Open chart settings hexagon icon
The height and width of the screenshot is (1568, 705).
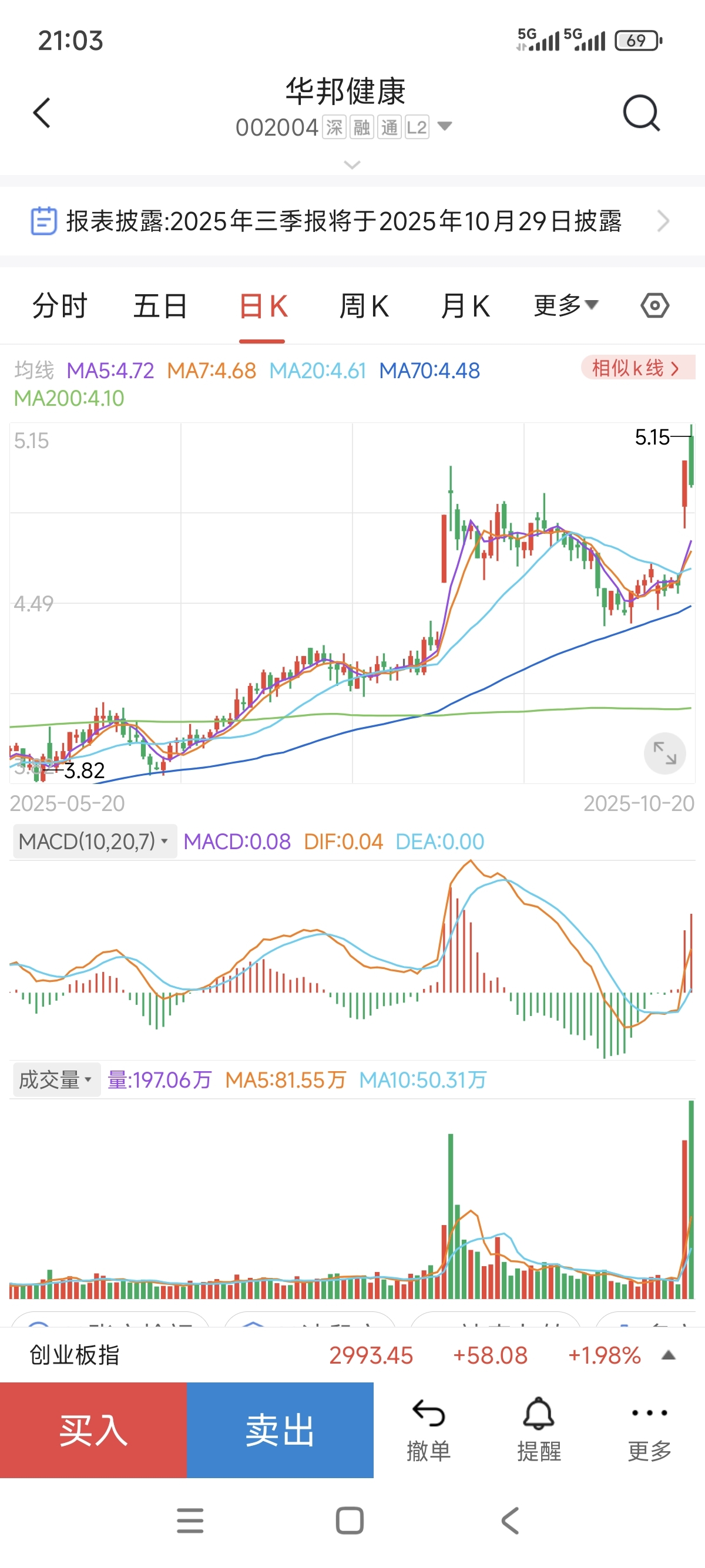655,305
